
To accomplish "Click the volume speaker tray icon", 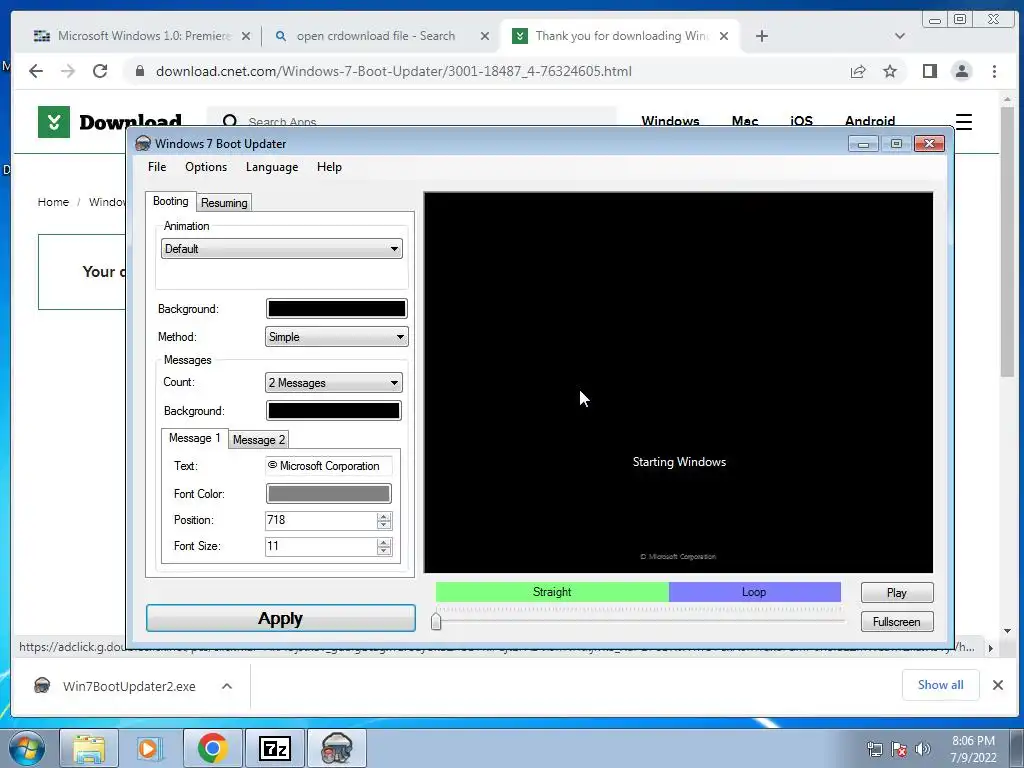I will pos(923,749).
